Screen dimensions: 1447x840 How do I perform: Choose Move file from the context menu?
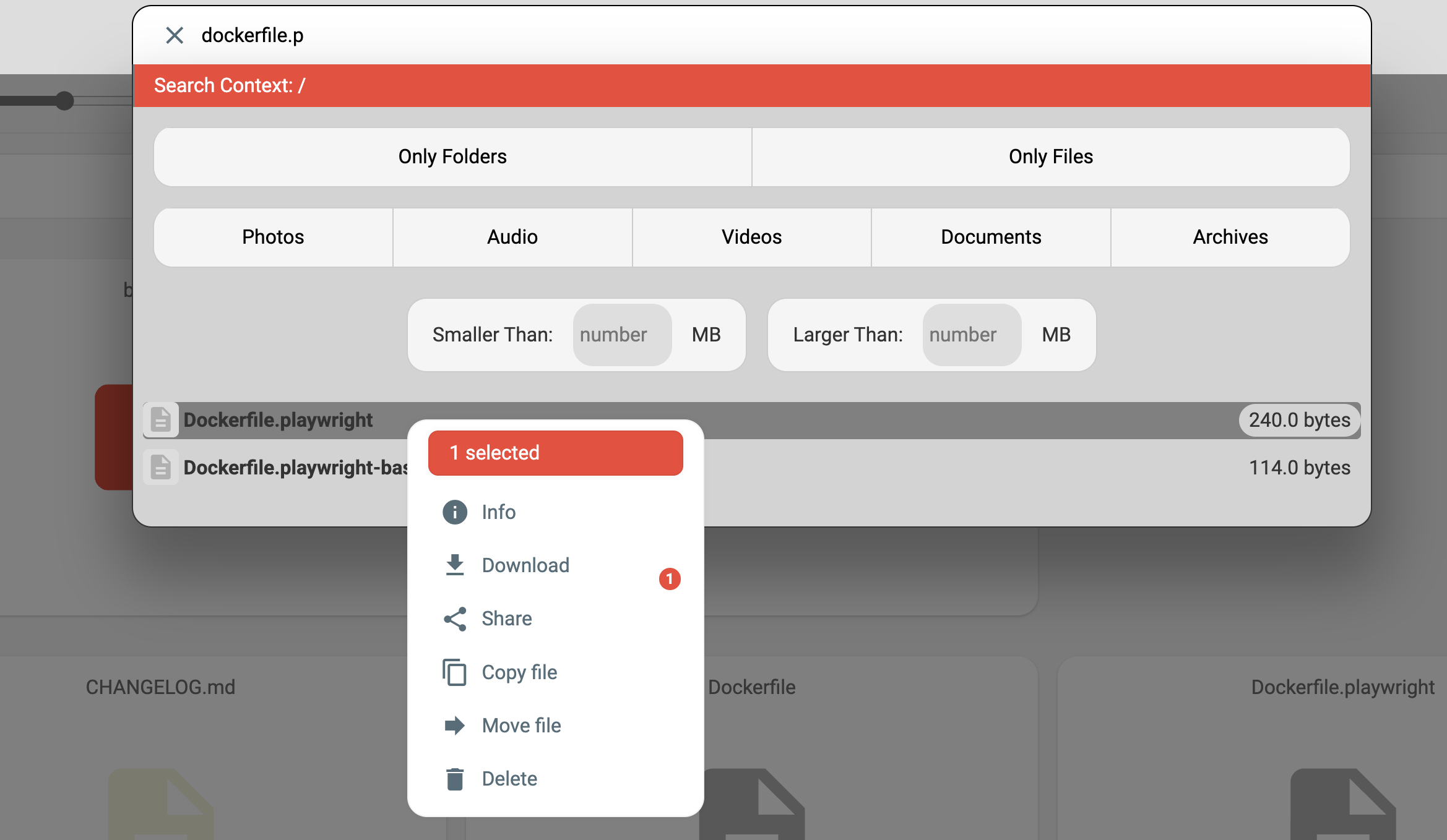tap(555, 726)
